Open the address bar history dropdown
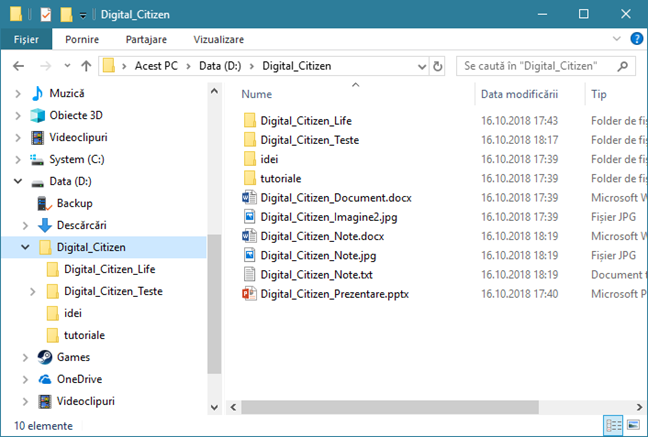Screen dimensions: 648x437 pyautogui.click(x=419, y=67)
